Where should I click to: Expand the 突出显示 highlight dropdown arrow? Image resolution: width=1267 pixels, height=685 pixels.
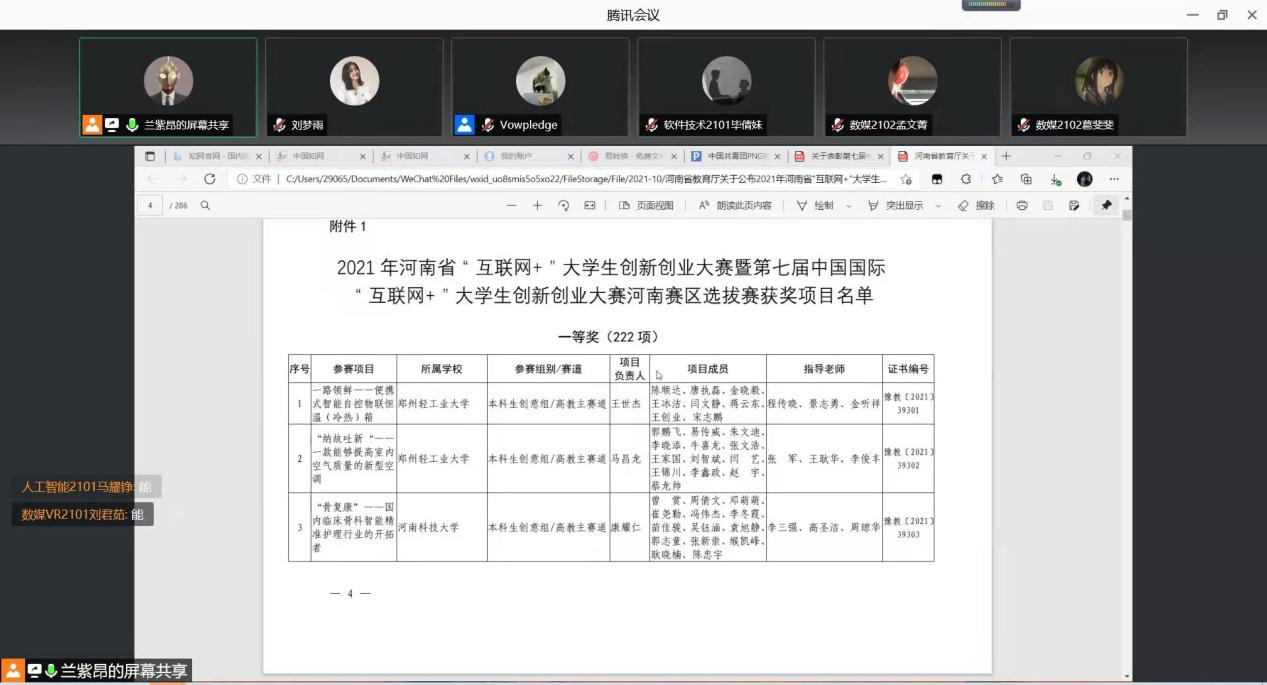(938, 206)
